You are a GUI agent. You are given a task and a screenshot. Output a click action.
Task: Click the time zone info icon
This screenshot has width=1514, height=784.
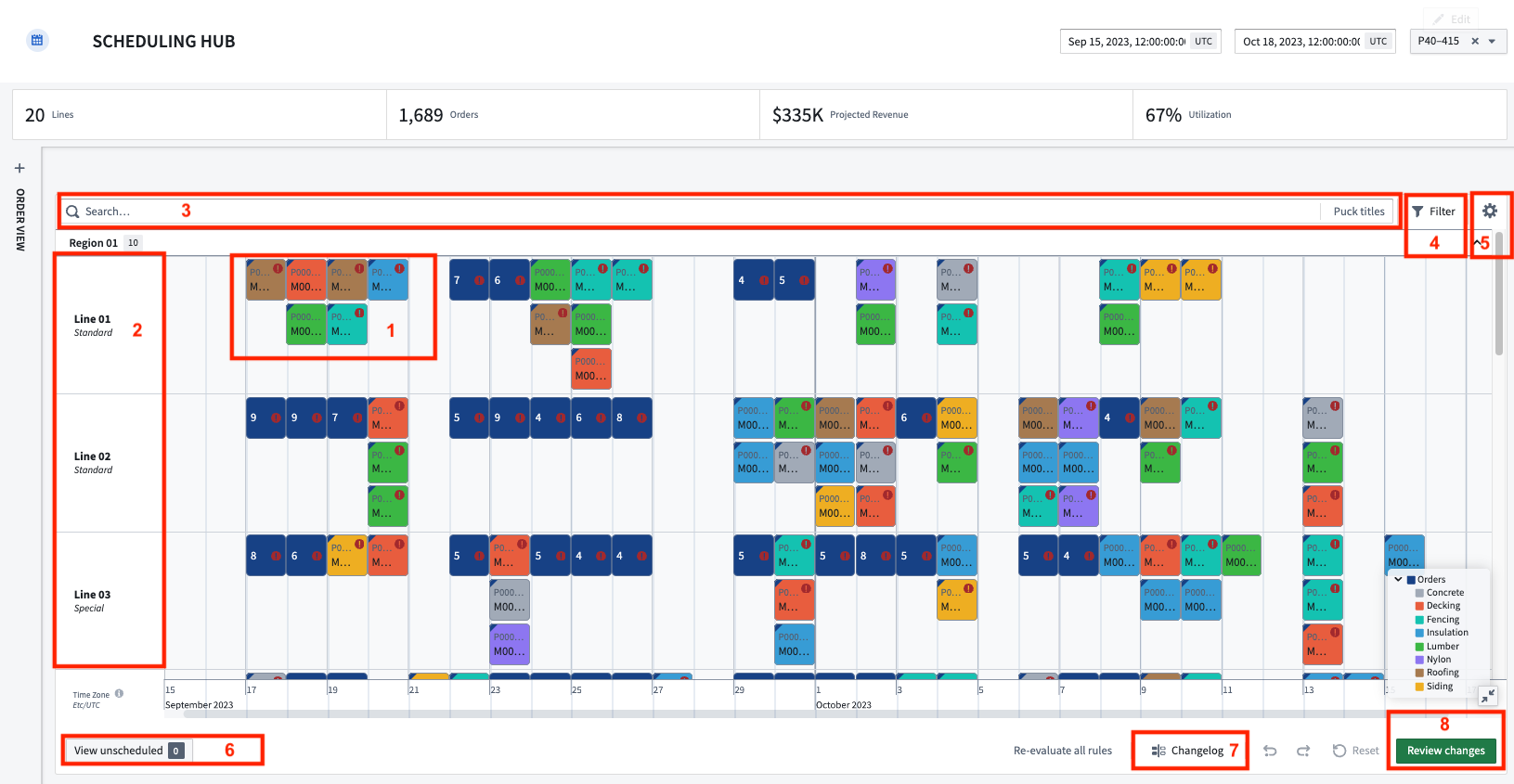point(119,693)
